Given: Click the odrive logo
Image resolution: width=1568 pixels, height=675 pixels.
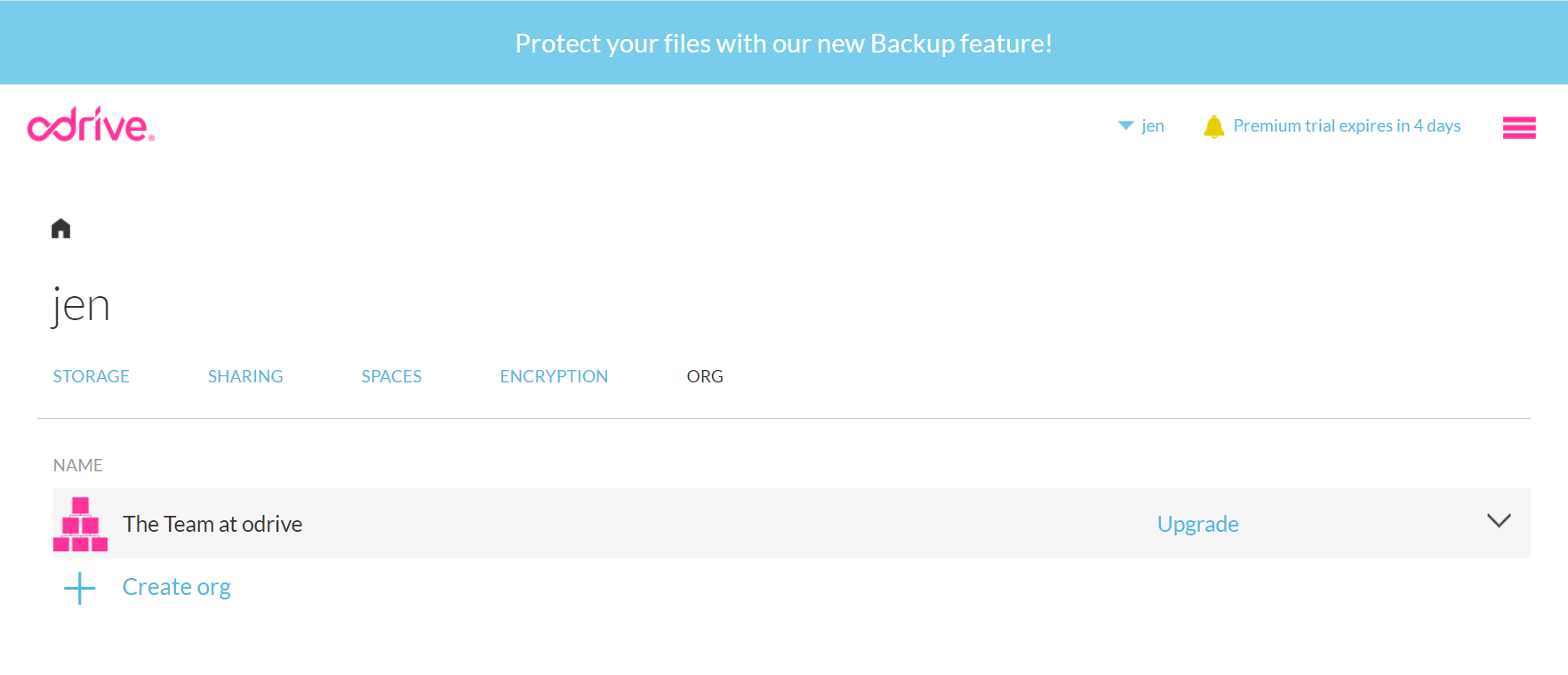Looking at the screenshot, I should click(x=91, y=125).
